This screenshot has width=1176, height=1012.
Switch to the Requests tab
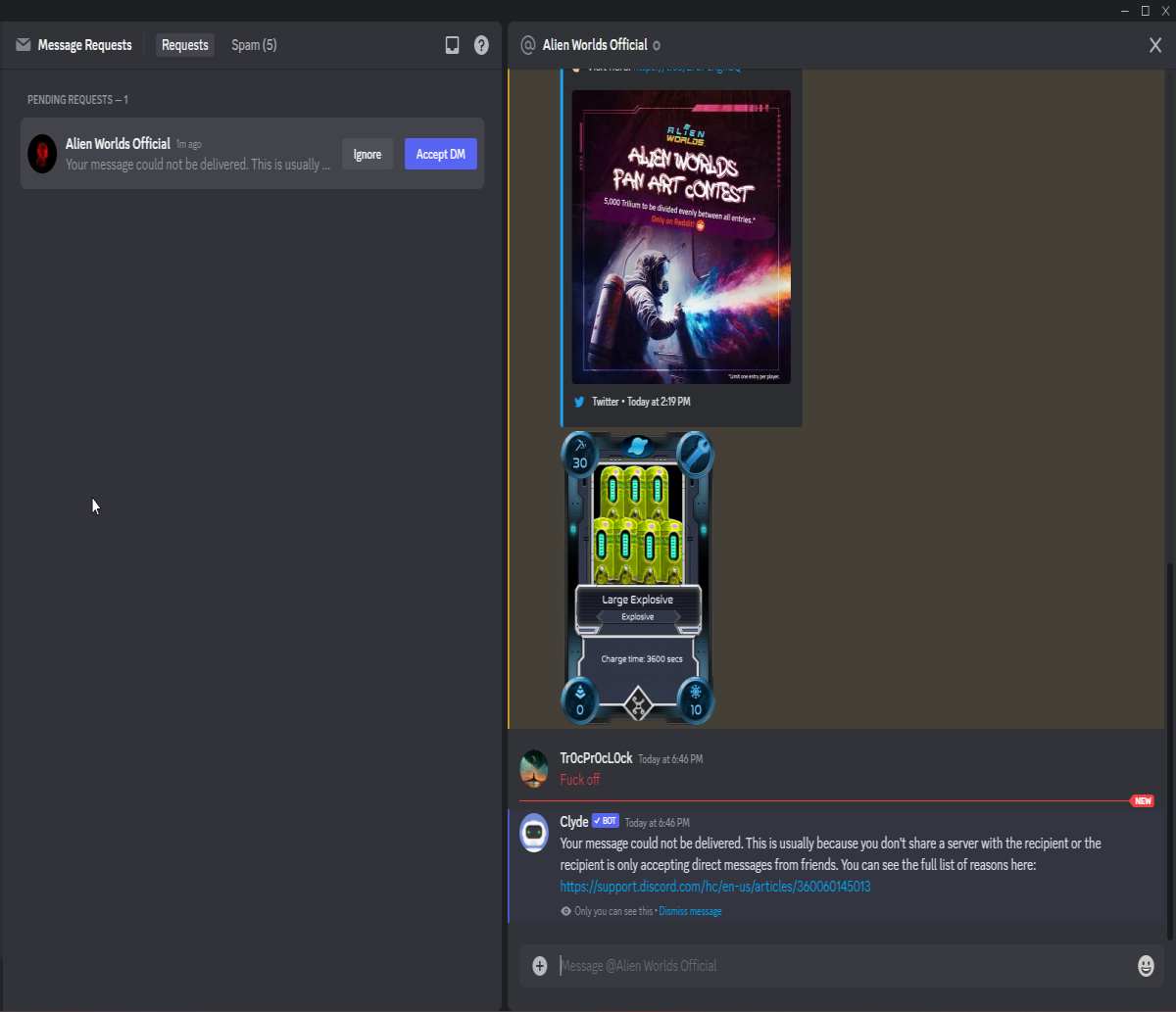click(185, 45)
